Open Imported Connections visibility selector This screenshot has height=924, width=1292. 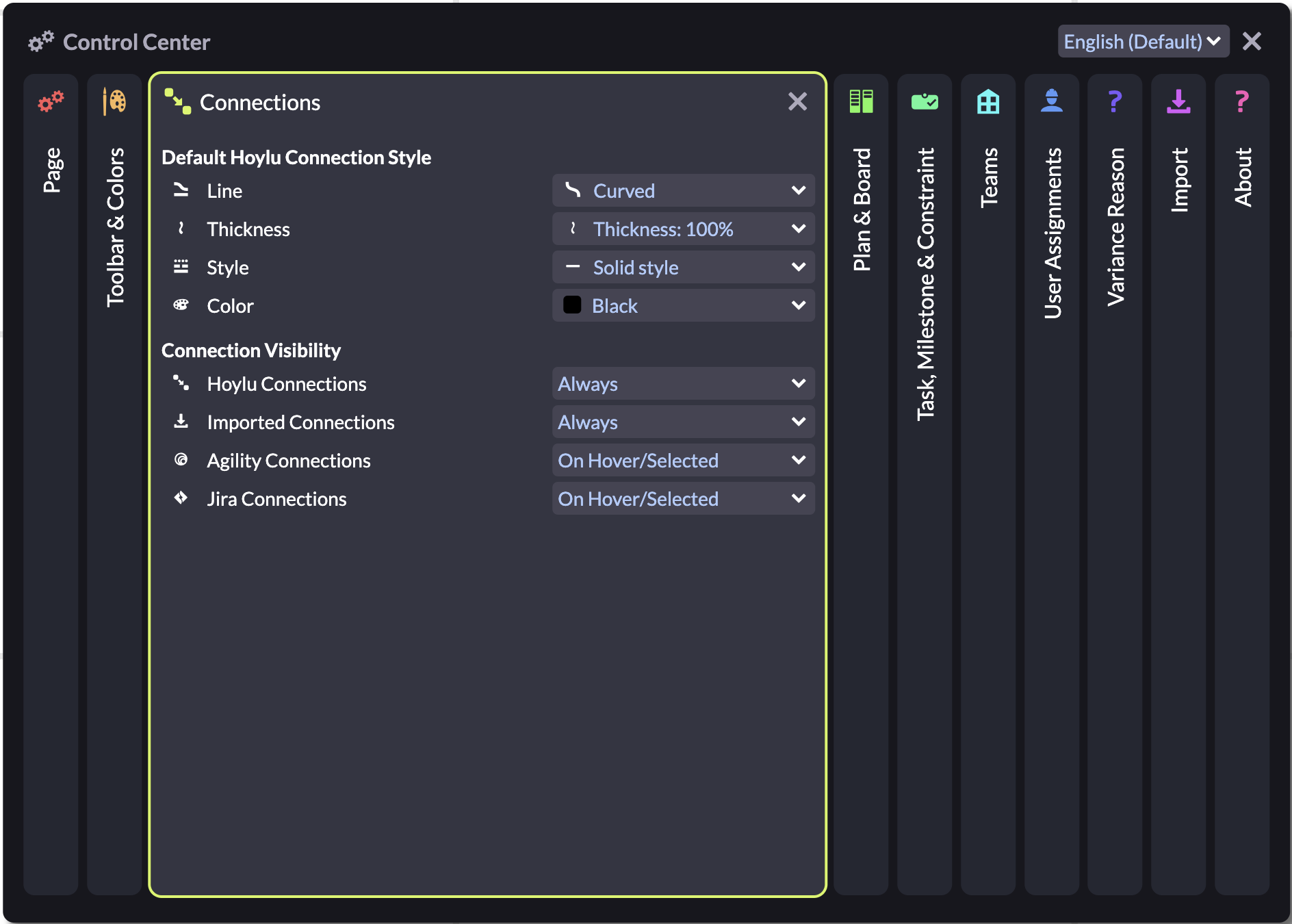click(682, 422)
